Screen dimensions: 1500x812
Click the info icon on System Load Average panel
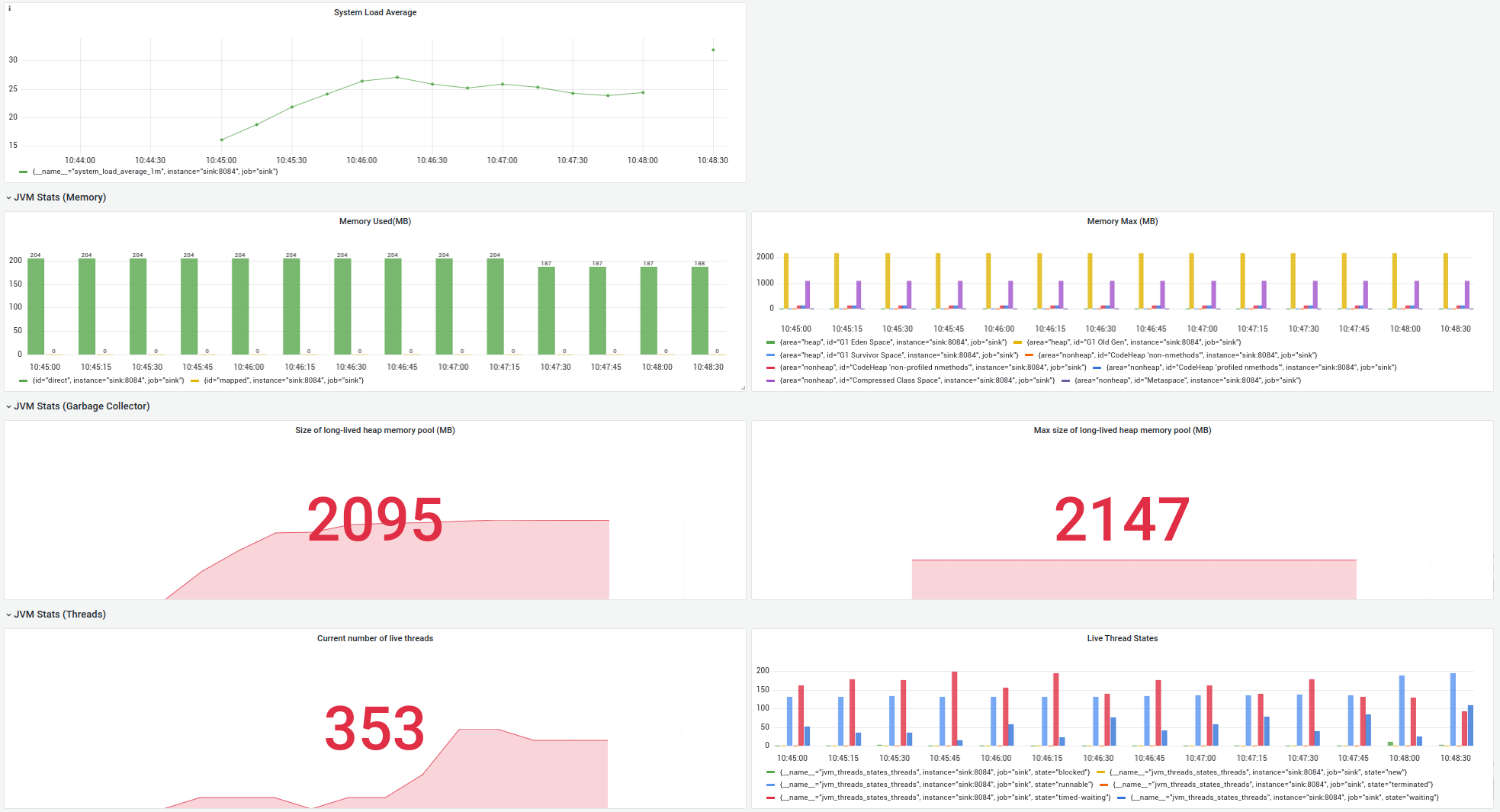9,8
